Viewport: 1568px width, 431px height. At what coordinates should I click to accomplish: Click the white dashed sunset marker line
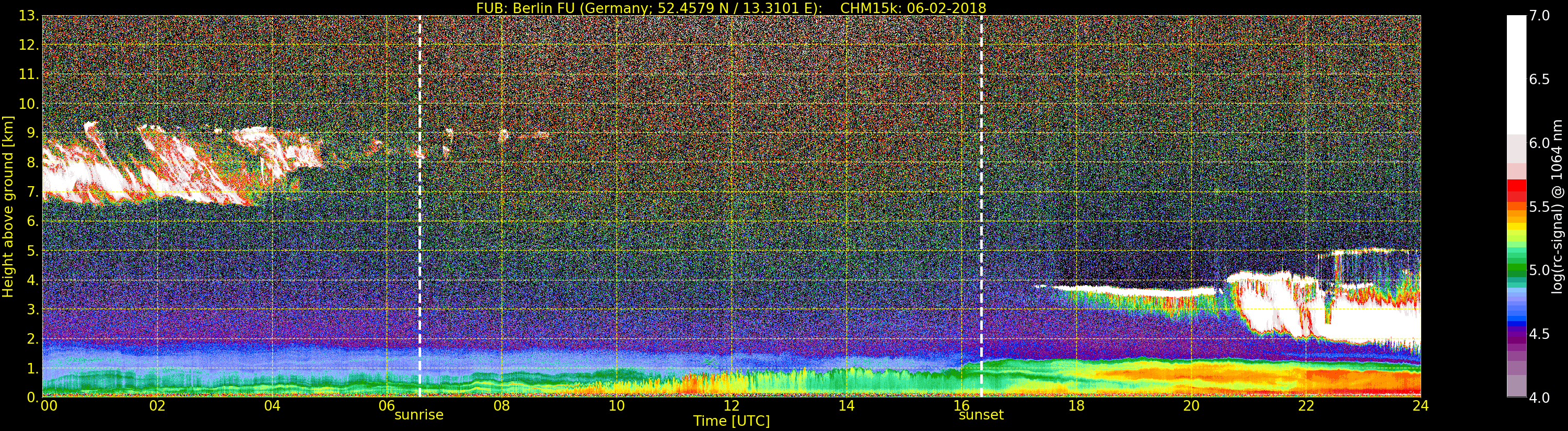pyautogui.click(x=981, y=207)
